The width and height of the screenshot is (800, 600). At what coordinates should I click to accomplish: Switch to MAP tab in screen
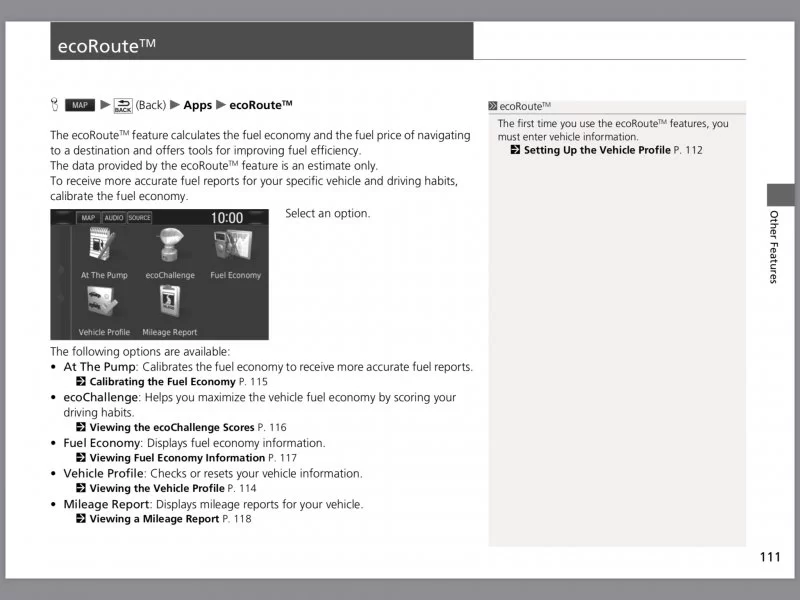(88, 218)
